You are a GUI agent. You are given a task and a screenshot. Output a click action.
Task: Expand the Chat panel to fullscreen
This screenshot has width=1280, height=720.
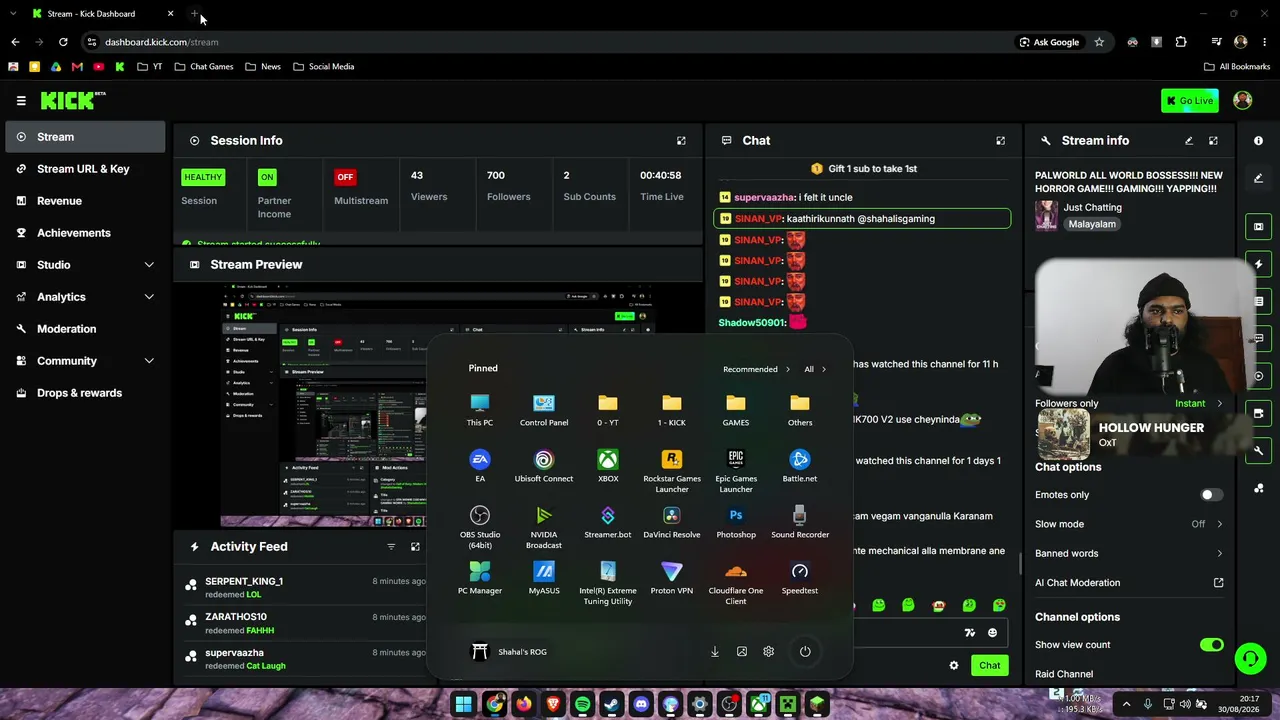(1000, 141)
